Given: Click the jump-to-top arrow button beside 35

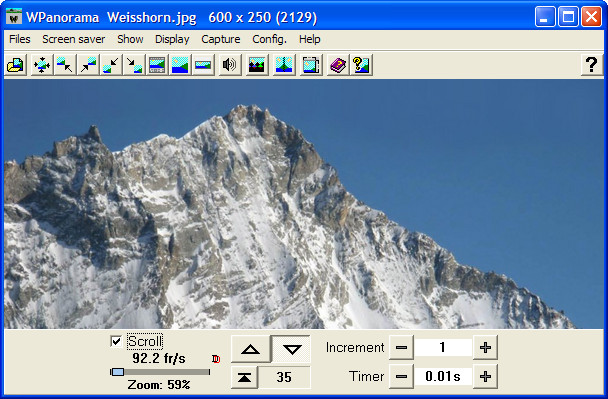Looking at the screenshot, I should [x=244, y=377].
